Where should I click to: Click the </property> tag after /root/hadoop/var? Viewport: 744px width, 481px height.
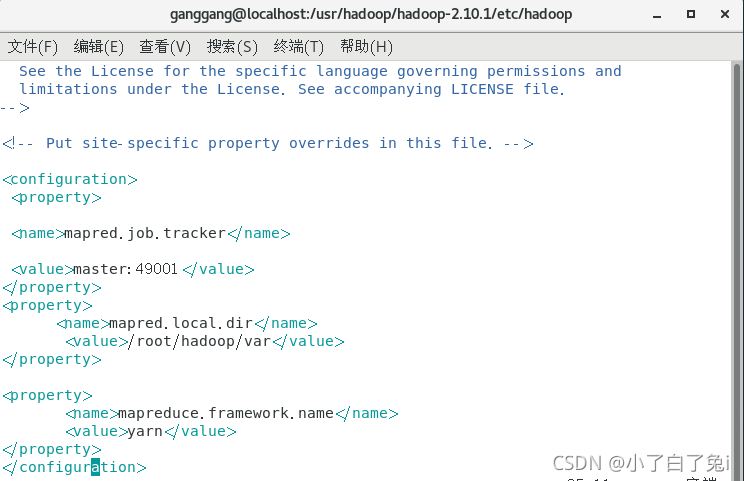(x=52, y=360)
